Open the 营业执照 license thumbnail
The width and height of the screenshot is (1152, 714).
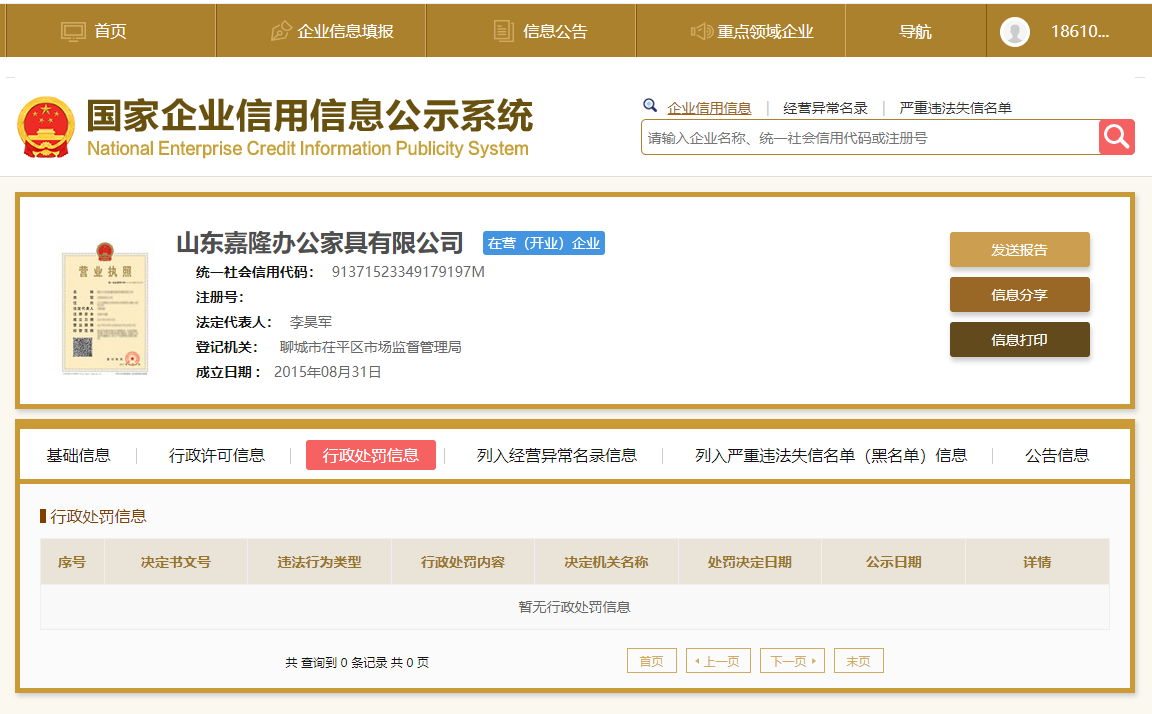point(105,308)
